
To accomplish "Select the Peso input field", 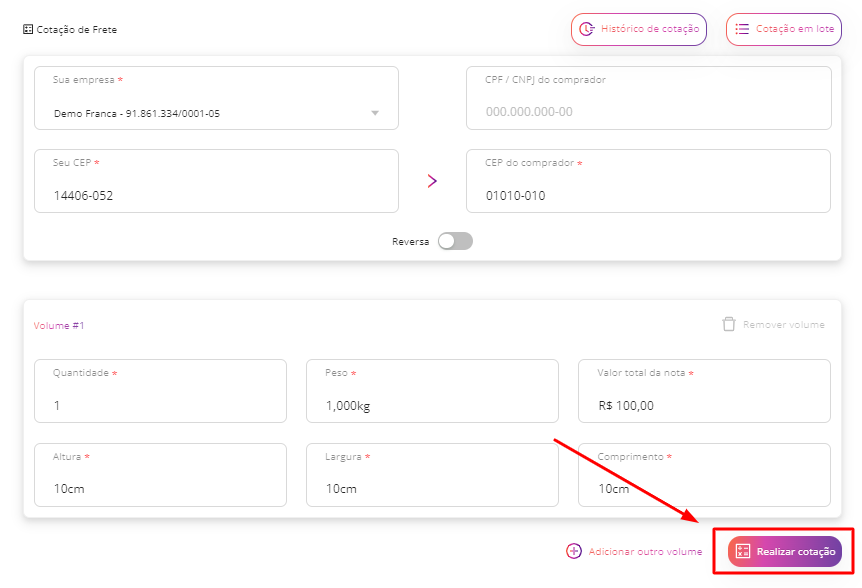I will click(432, 391).
